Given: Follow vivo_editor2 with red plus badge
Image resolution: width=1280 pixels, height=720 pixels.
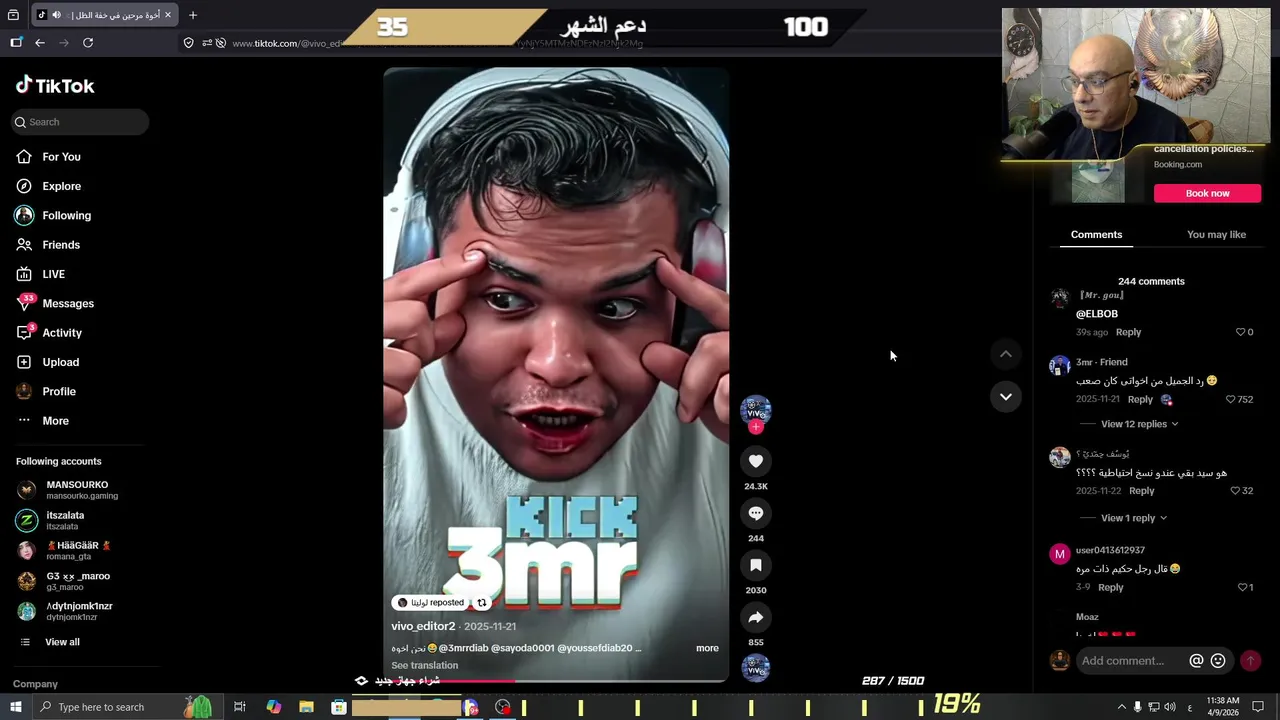Looking at the screenshot, I should click(756, 427).
